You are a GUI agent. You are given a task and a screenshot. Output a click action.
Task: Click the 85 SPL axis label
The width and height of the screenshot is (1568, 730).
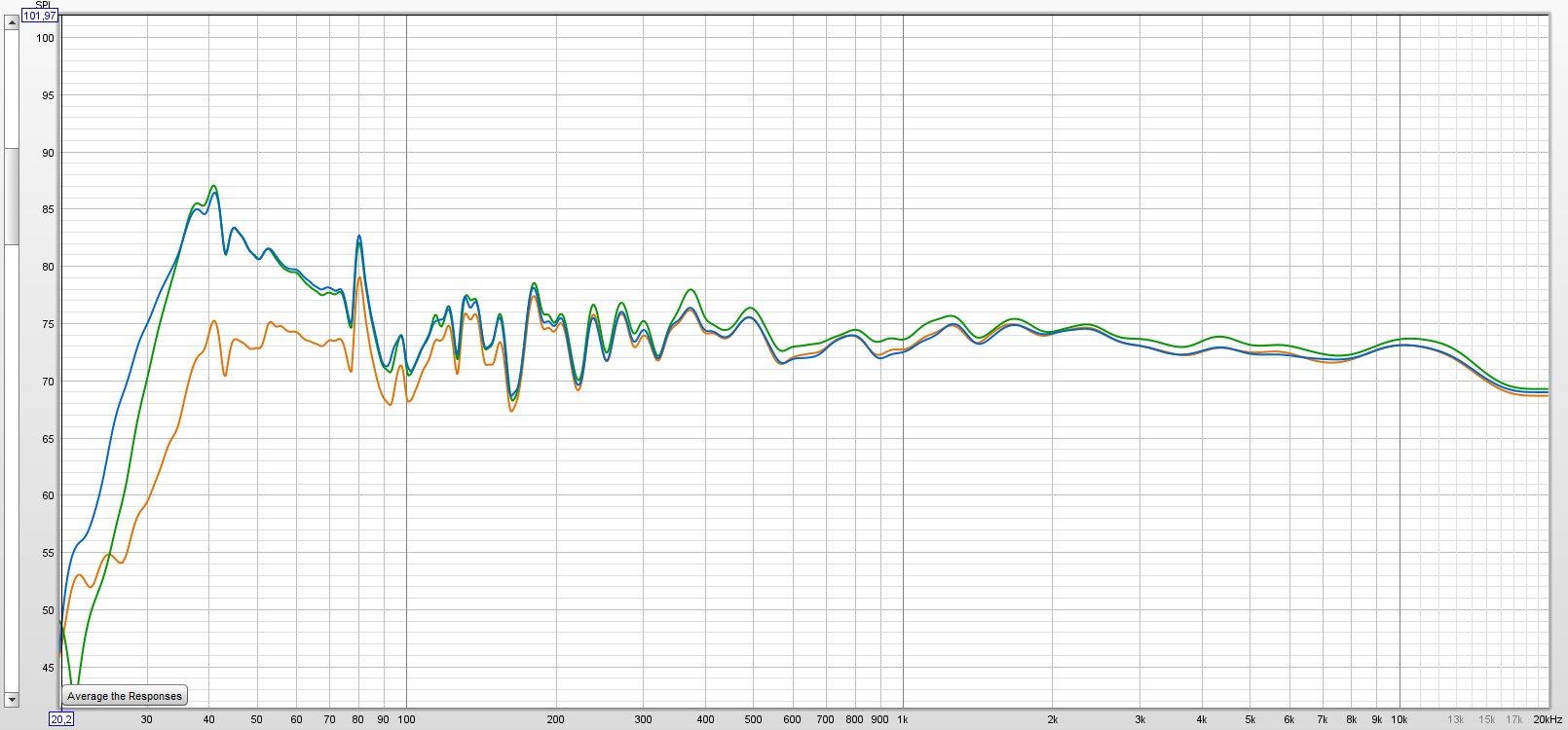click(46, 209)
